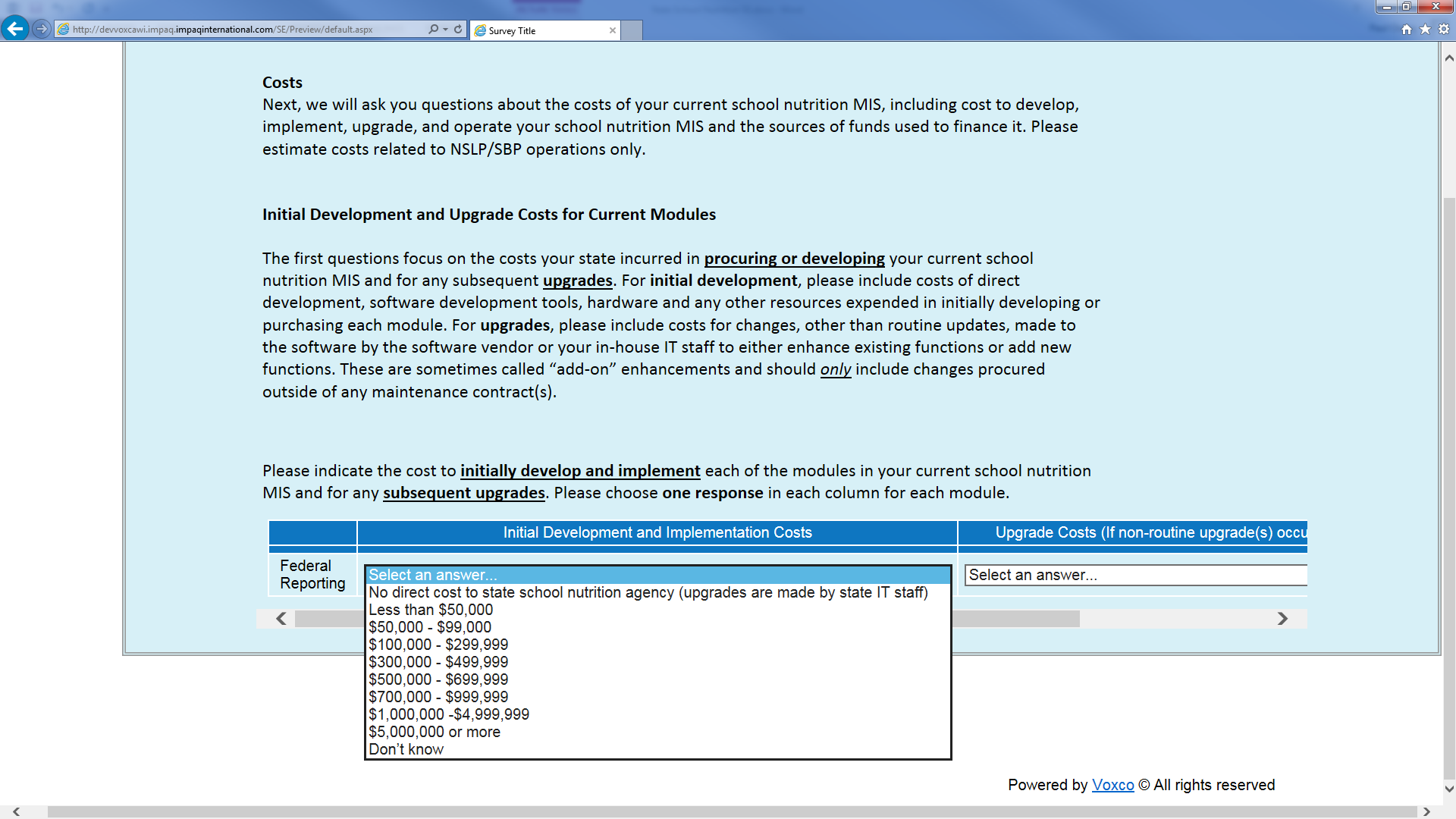
Task: Select '$5,000,000 or more' option
Action: click(435, 732)
